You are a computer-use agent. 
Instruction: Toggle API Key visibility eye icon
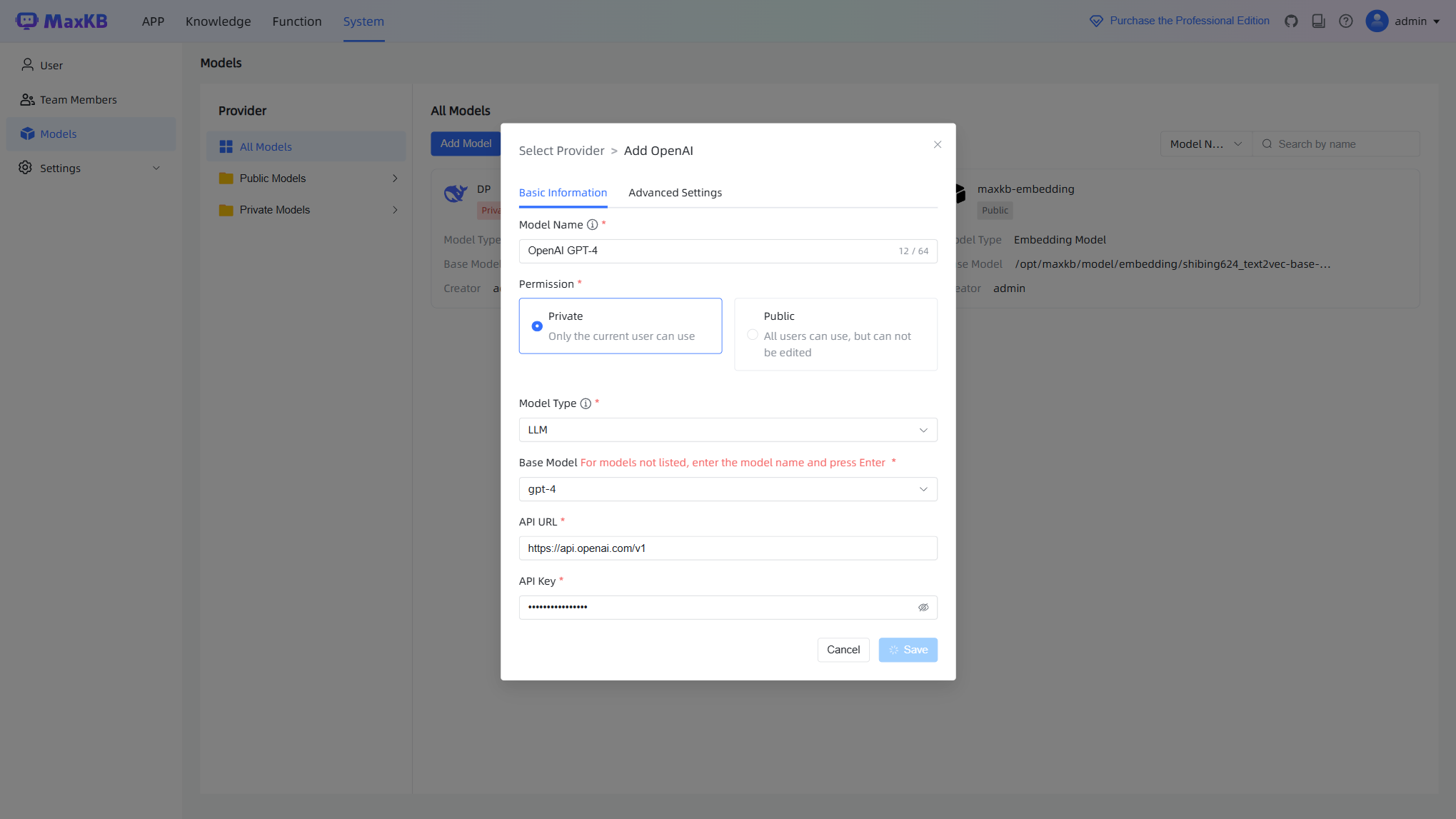pos(923,608)
